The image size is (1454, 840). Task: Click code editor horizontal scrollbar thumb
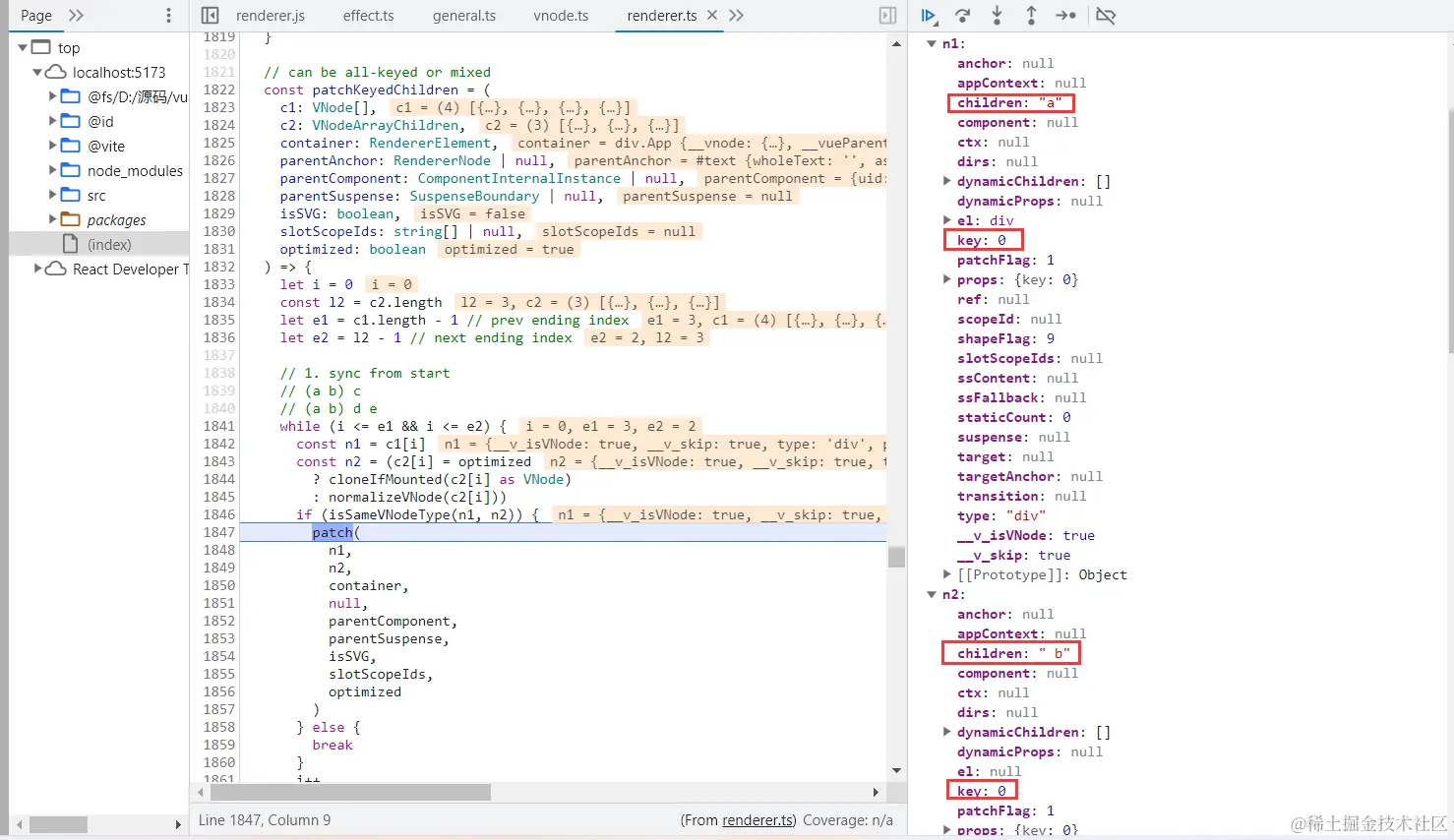(x=350, y=792)
